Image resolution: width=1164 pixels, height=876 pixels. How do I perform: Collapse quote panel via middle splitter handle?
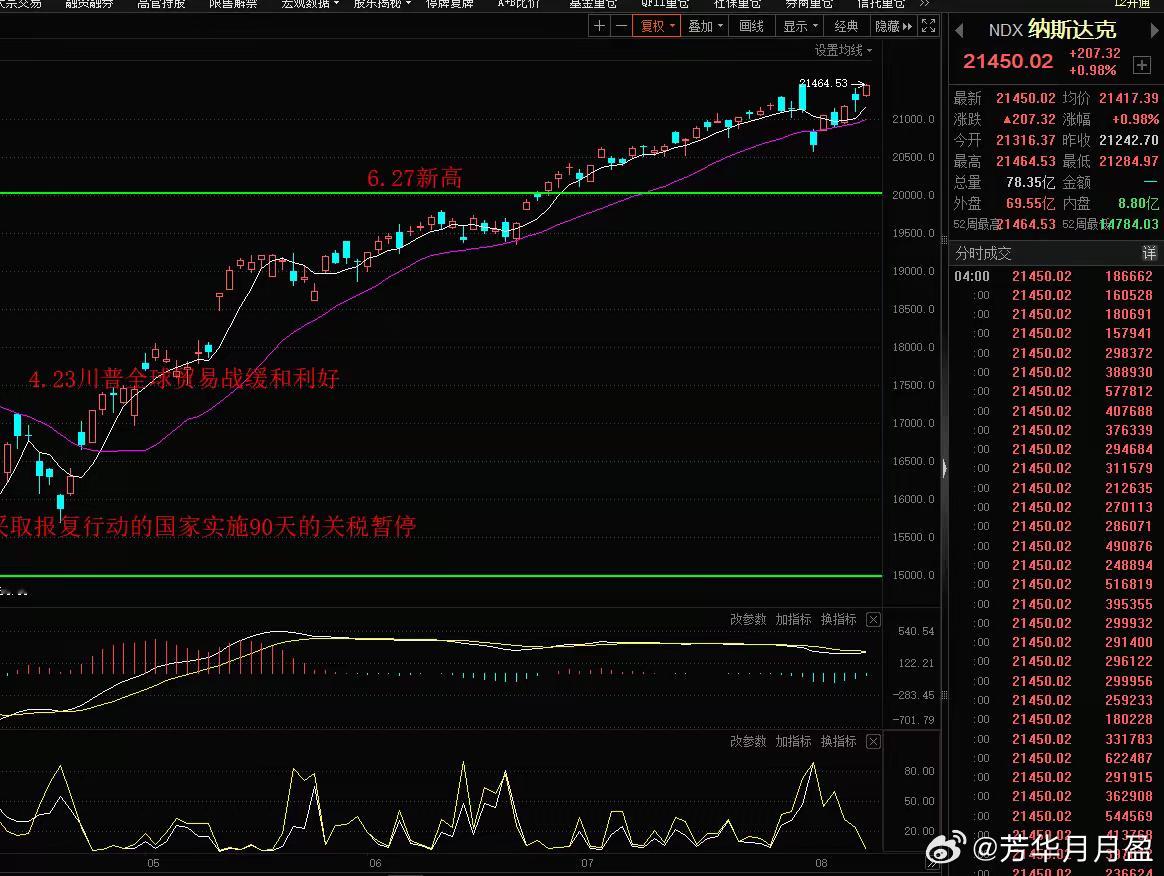(x=944, y=468)
